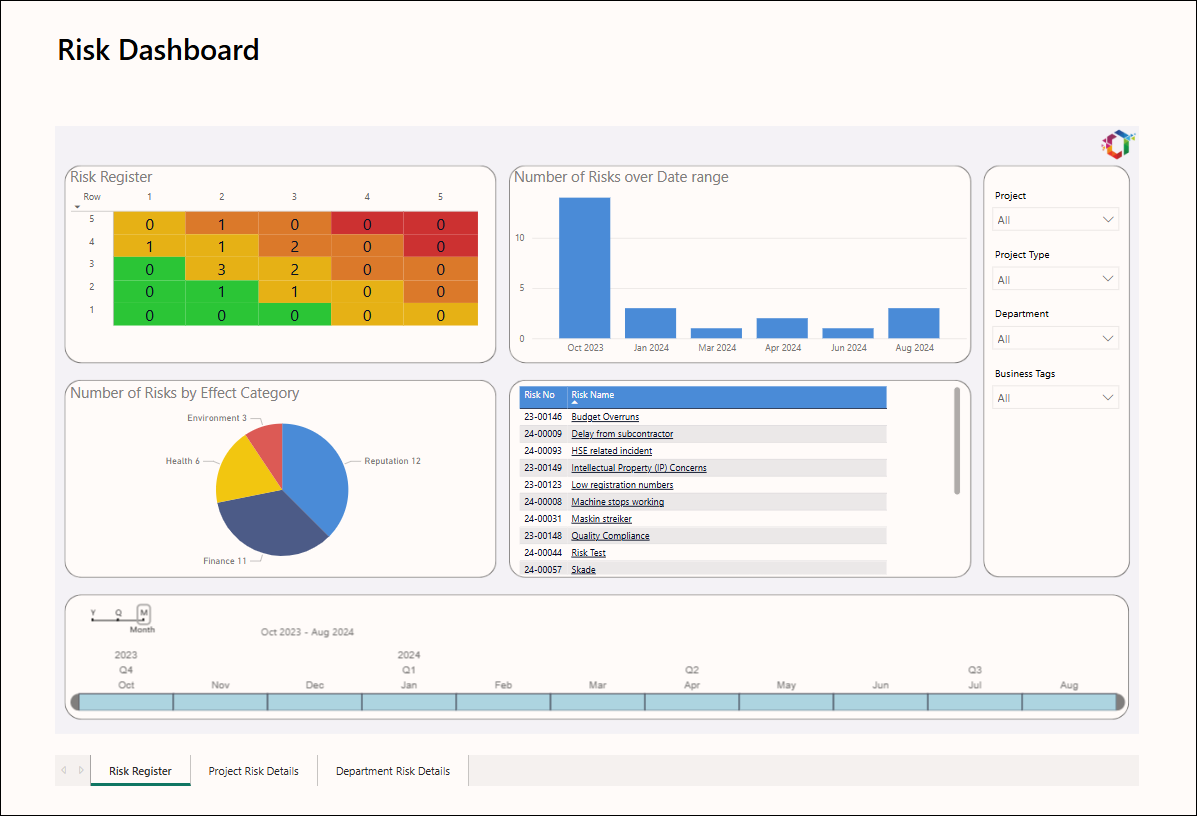This screenshot has width=1197, height=816.
Task: Open the Department Risk Details tab
Action: [x=393, y=771]
